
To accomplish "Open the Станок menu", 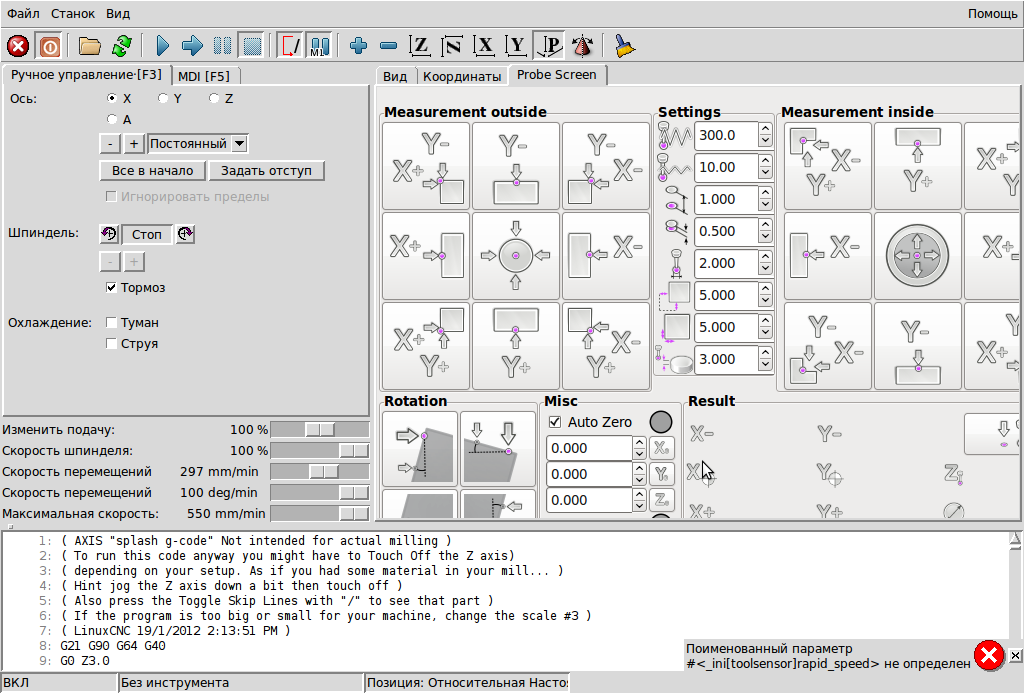I will pos(72,13).
